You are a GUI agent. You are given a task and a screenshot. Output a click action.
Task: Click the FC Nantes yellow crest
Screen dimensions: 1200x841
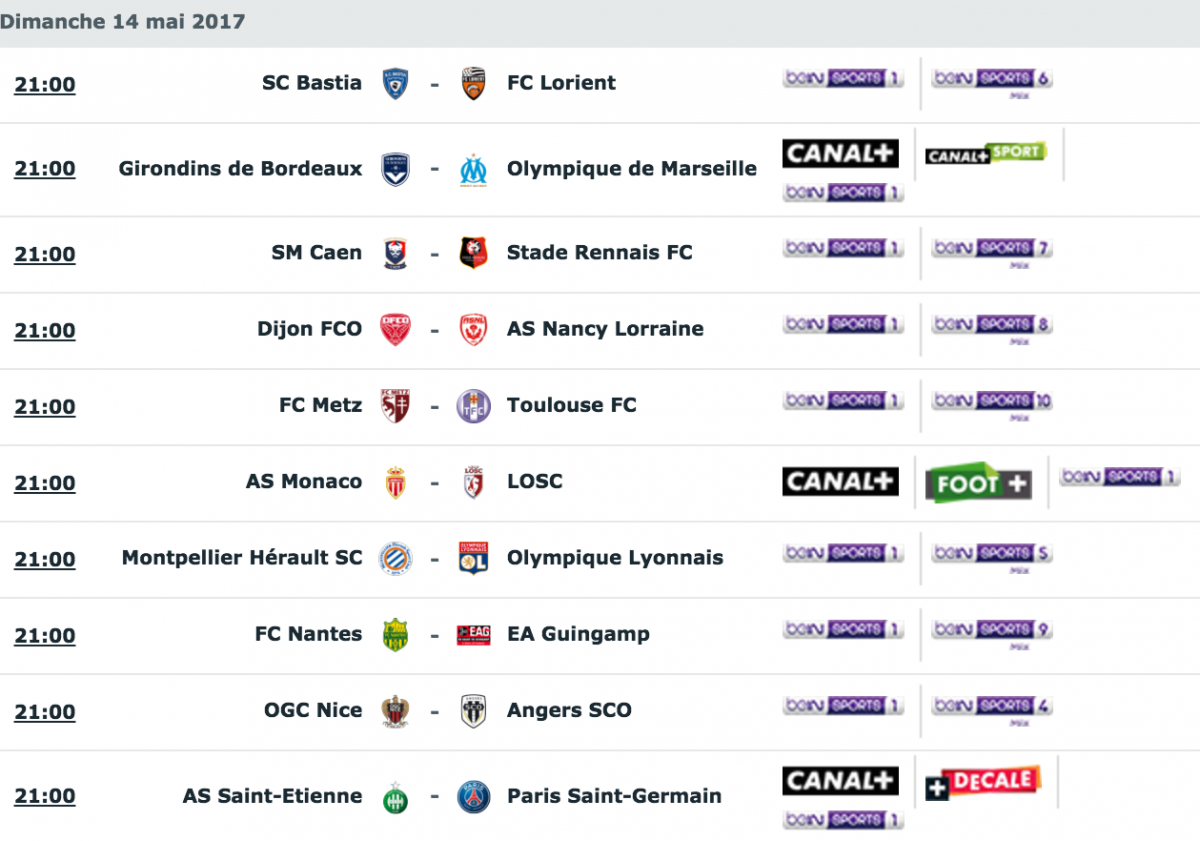click(x=396, y=634)
